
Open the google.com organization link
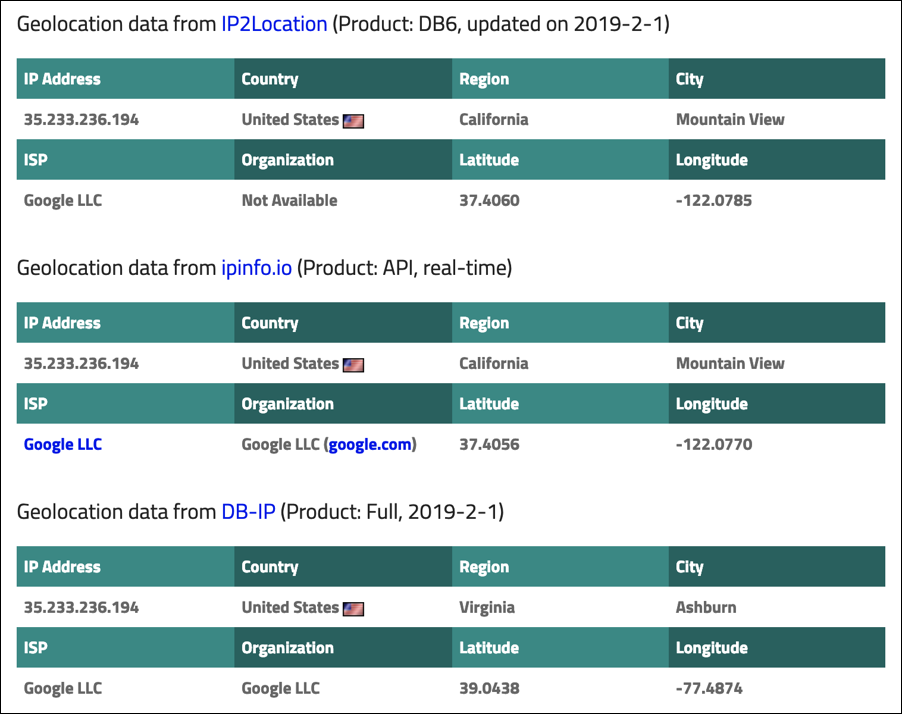click(x=370, y=445)
